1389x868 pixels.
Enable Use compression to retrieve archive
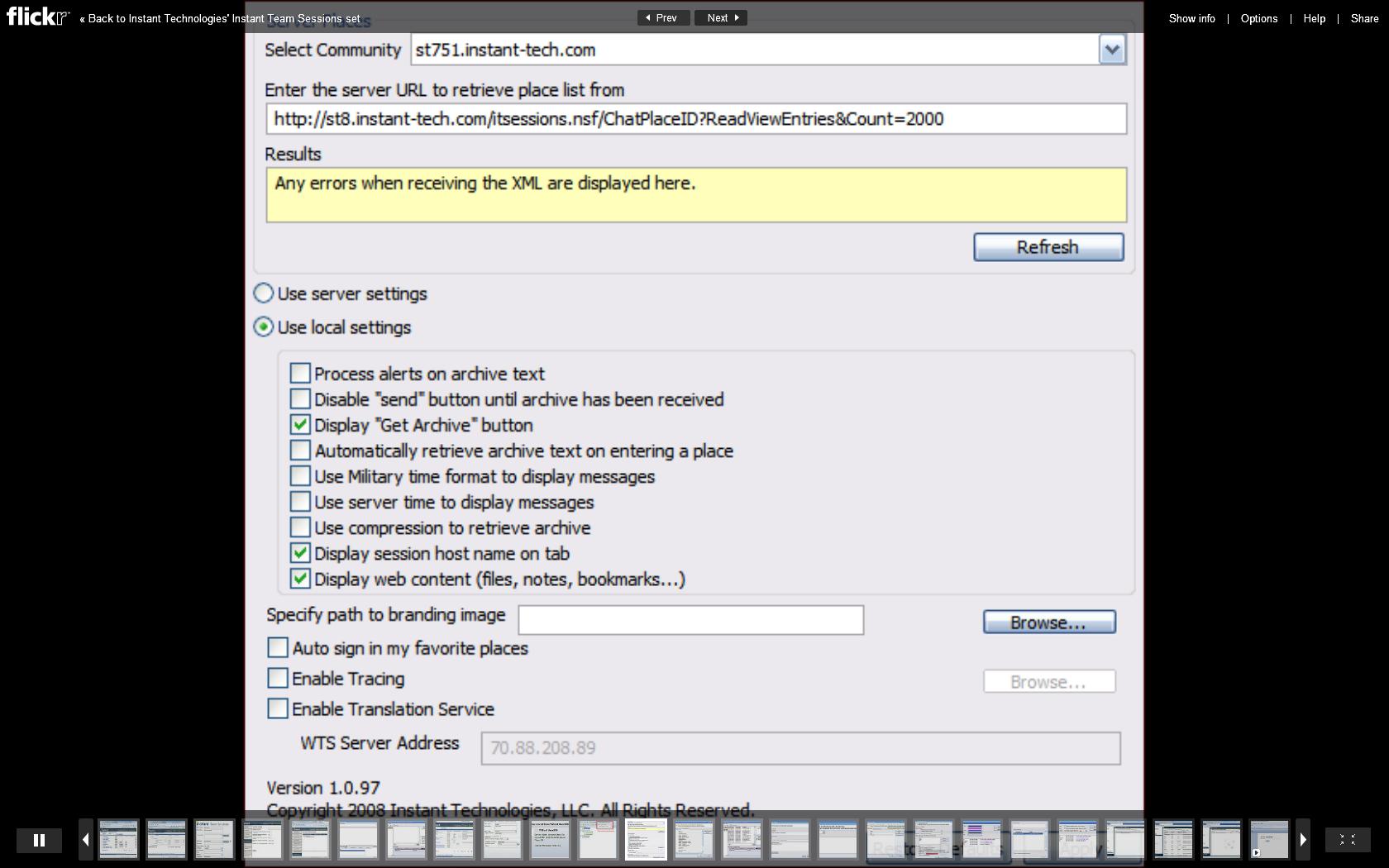[300, 527]
